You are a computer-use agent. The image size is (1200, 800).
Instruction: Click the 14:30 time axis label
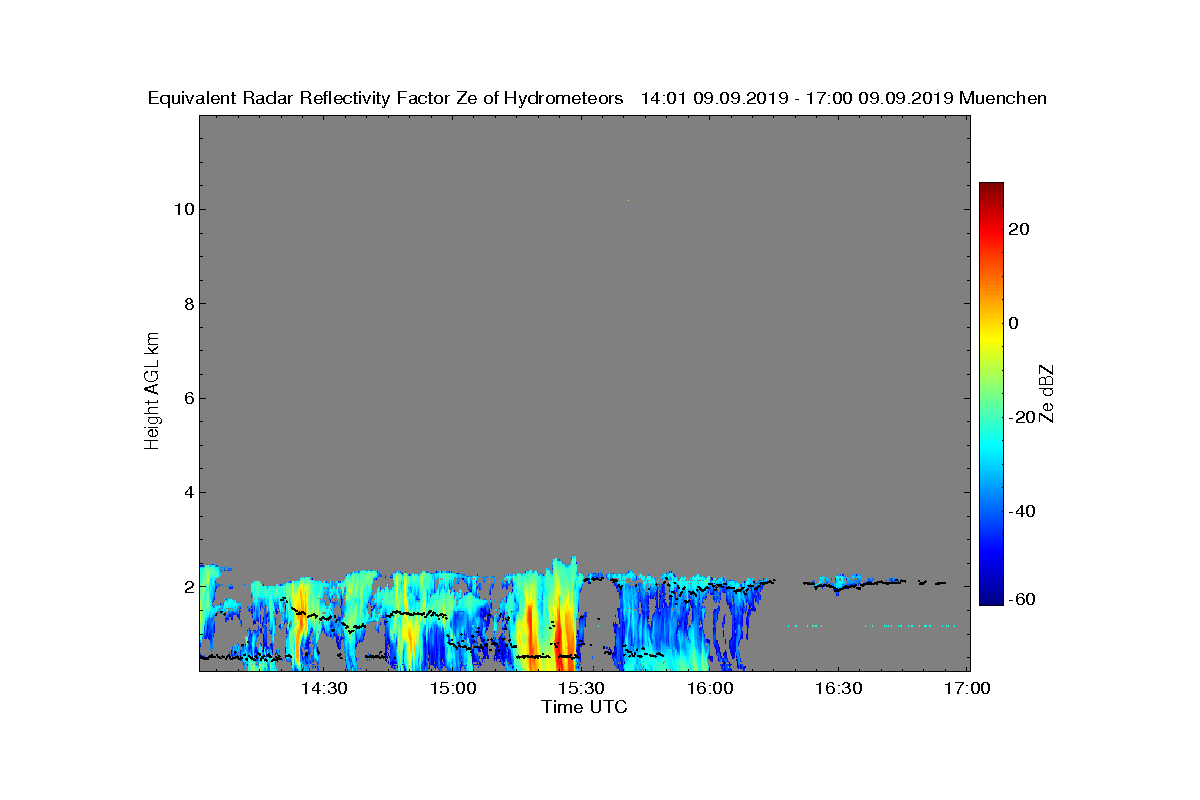click(x=324, y=688)
